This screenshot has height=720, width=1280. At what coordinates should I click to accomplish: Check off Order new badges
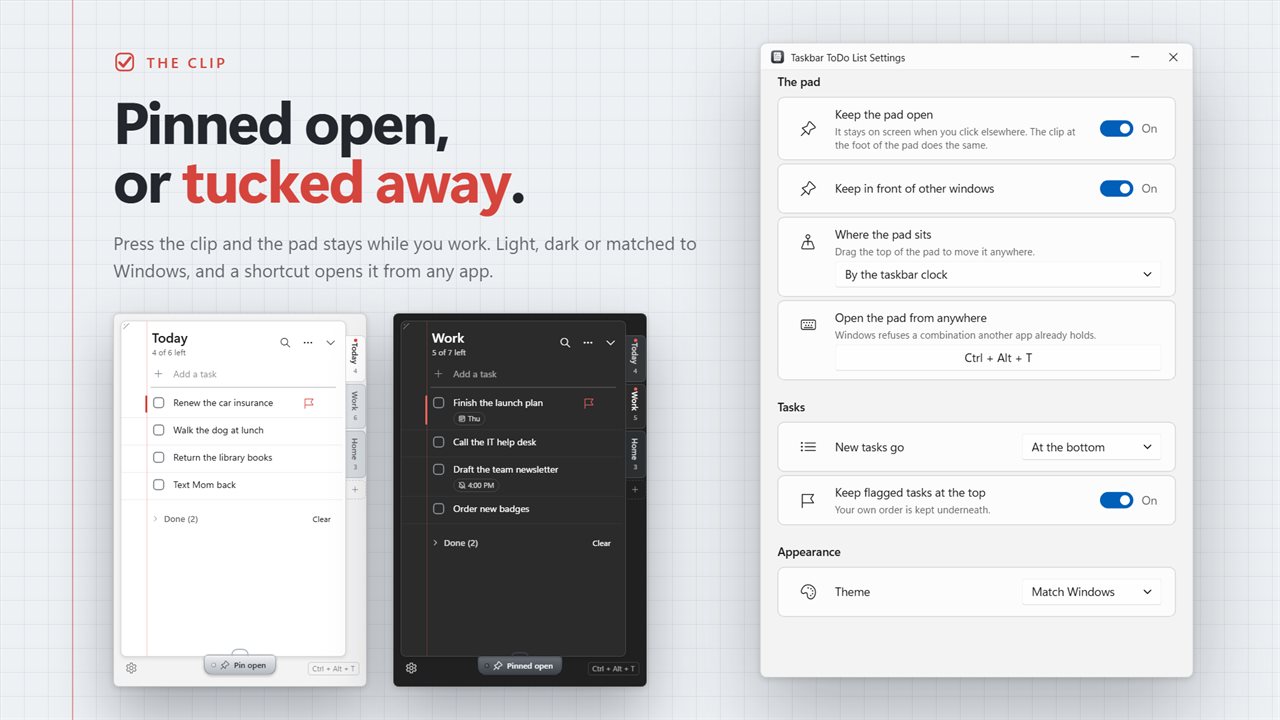439,509
